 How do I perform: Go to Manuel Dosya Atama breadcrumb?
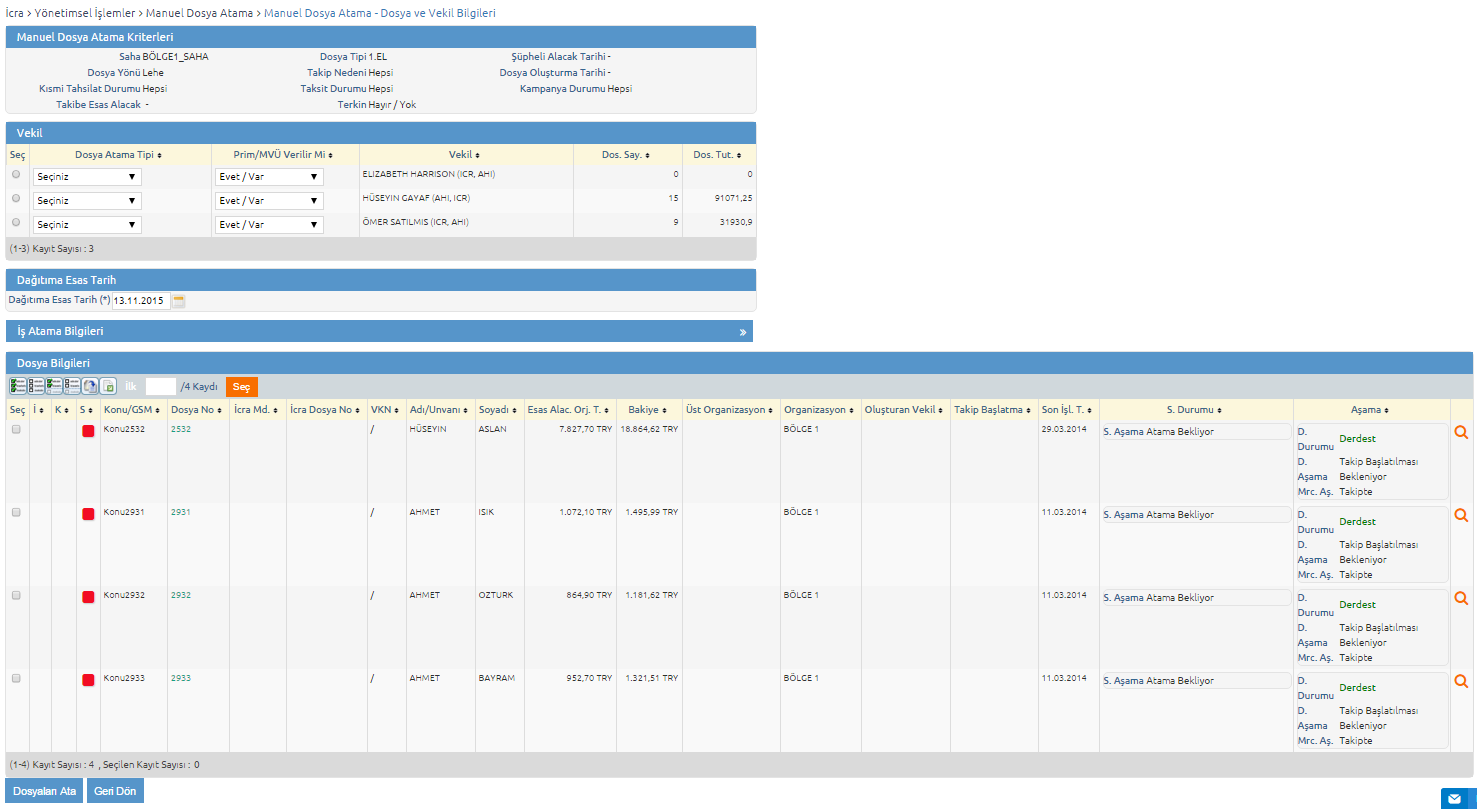(200, 13)
